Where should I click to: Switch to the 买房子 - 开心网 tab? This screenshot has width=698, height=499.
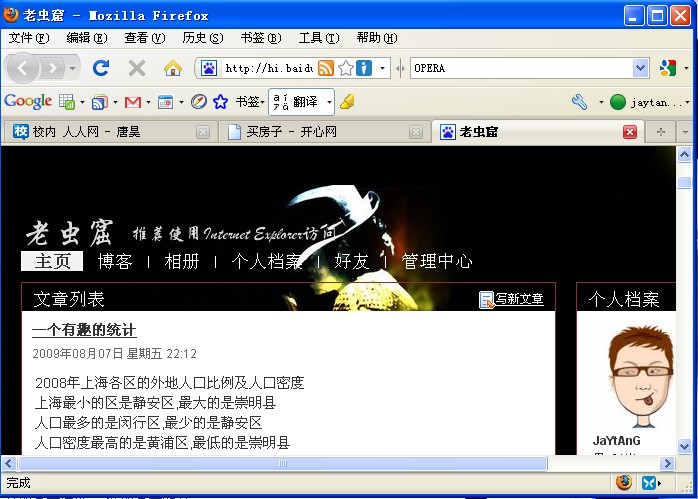click(x=290, y=132)
